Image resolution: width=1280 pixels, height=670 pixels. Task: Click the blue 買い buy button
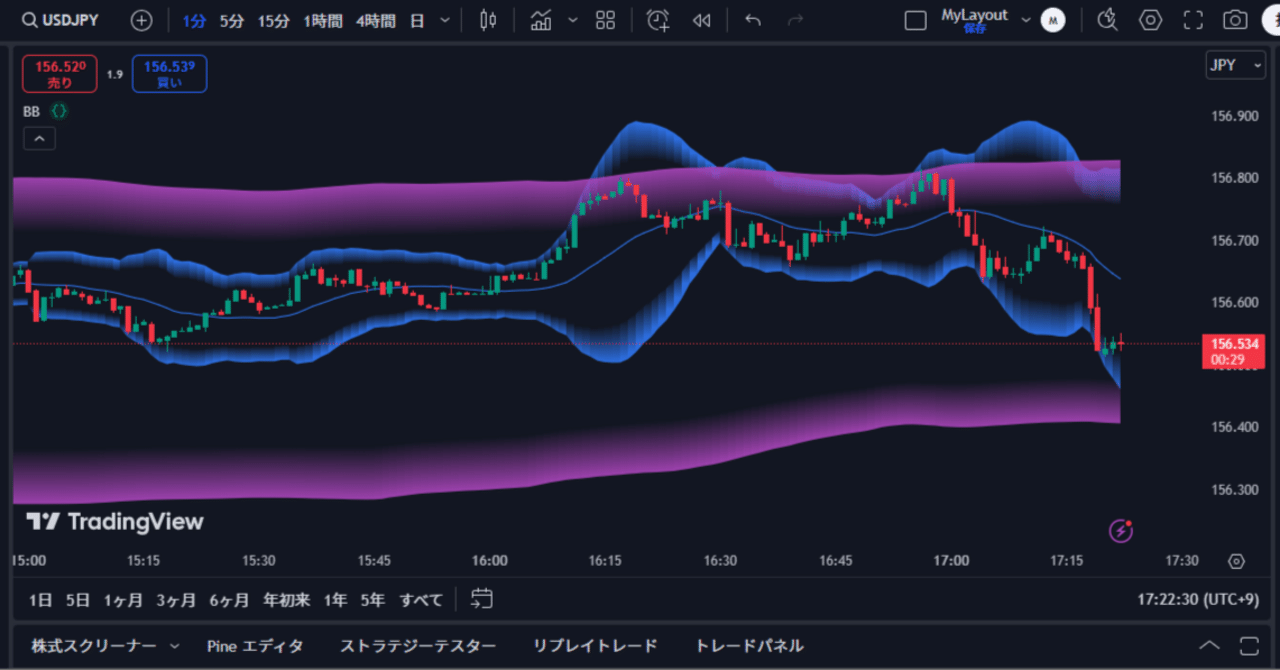169,74
